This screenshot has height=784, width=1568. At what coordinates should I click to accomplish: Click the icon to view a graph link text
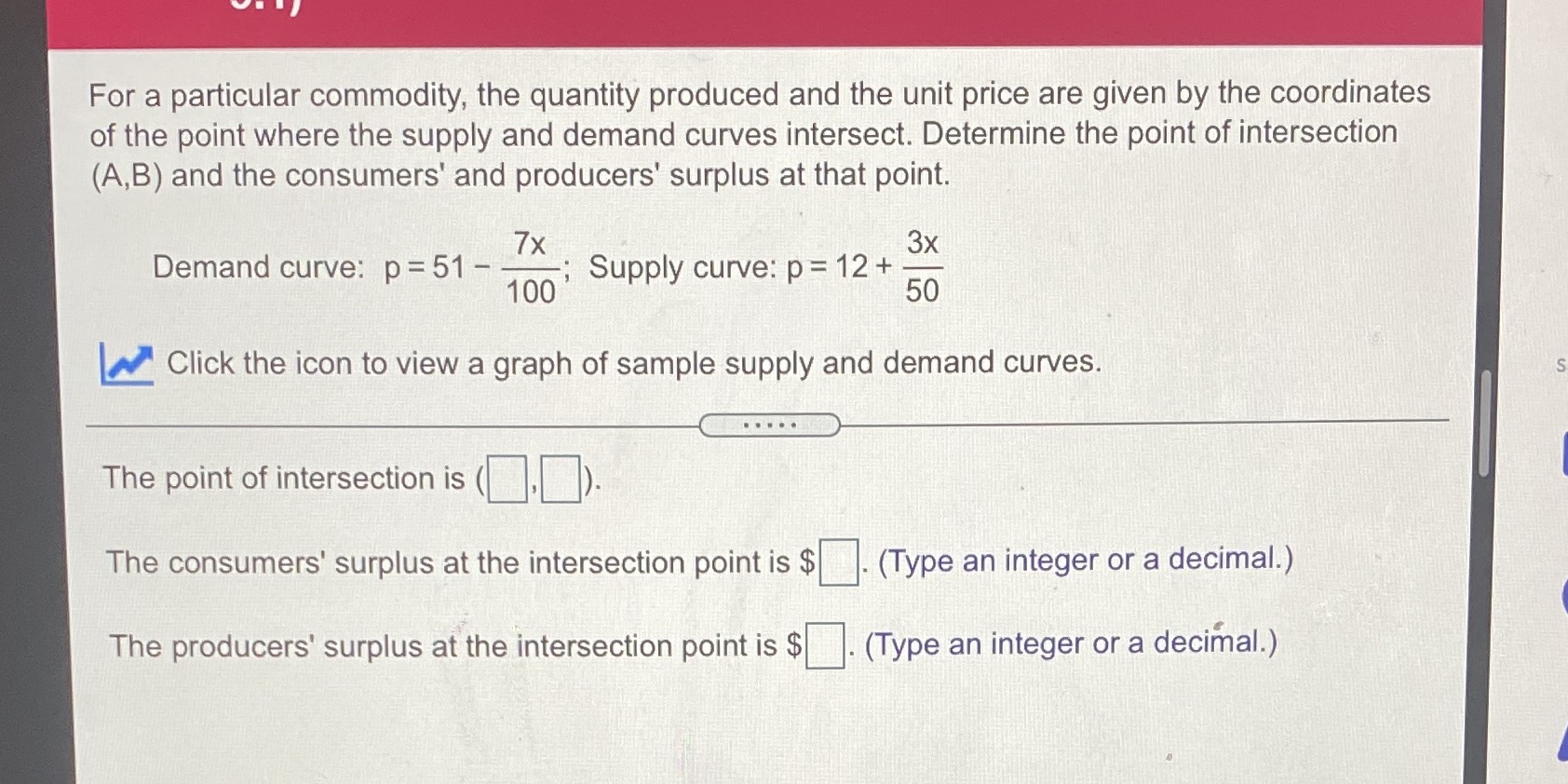[633, 363]
